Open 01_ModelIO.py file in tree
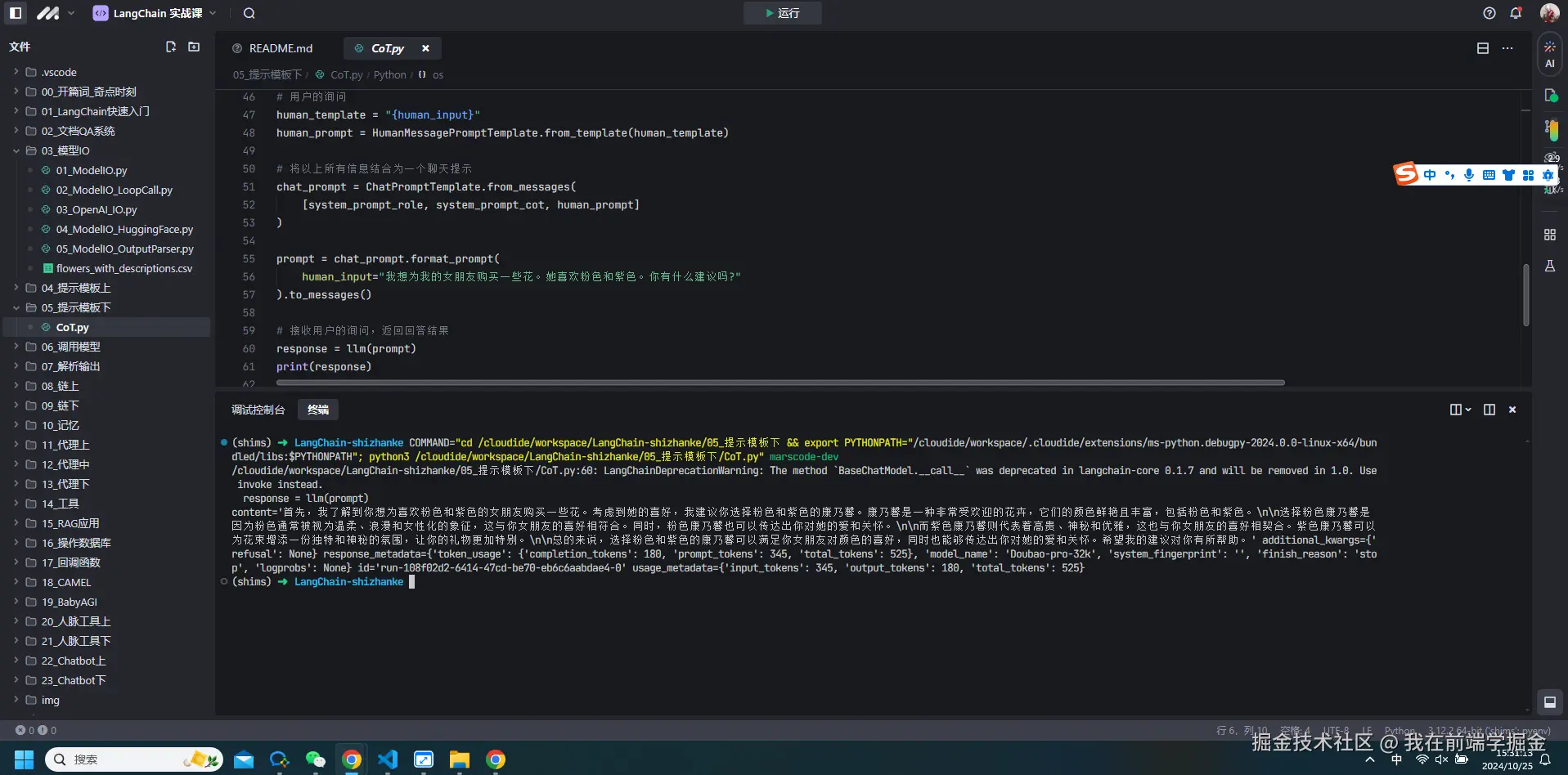1568x775 pixels. (91, 170)
